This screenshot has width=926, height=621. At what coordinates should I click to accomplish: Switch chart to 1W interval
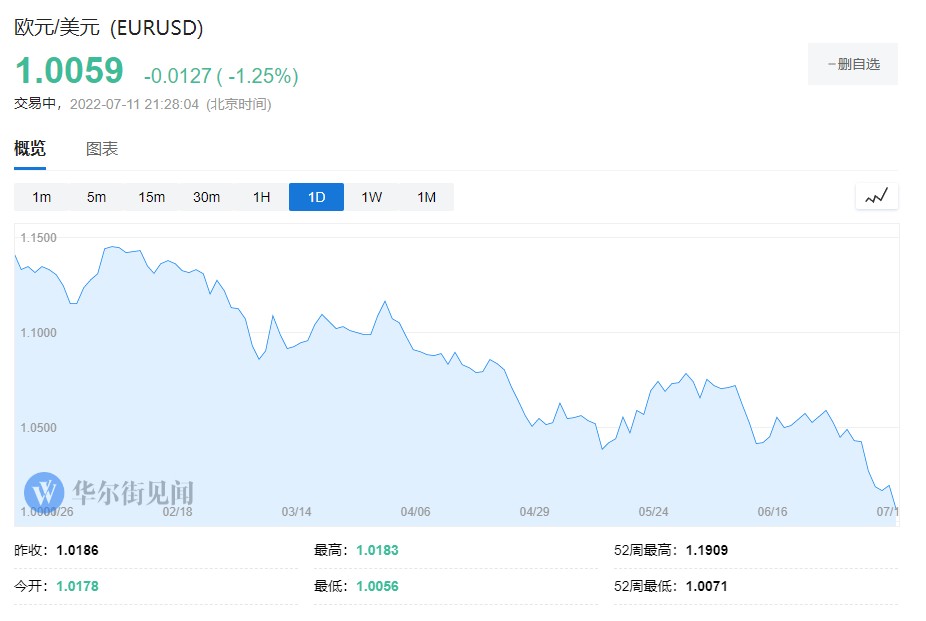[x=371, y=197]
